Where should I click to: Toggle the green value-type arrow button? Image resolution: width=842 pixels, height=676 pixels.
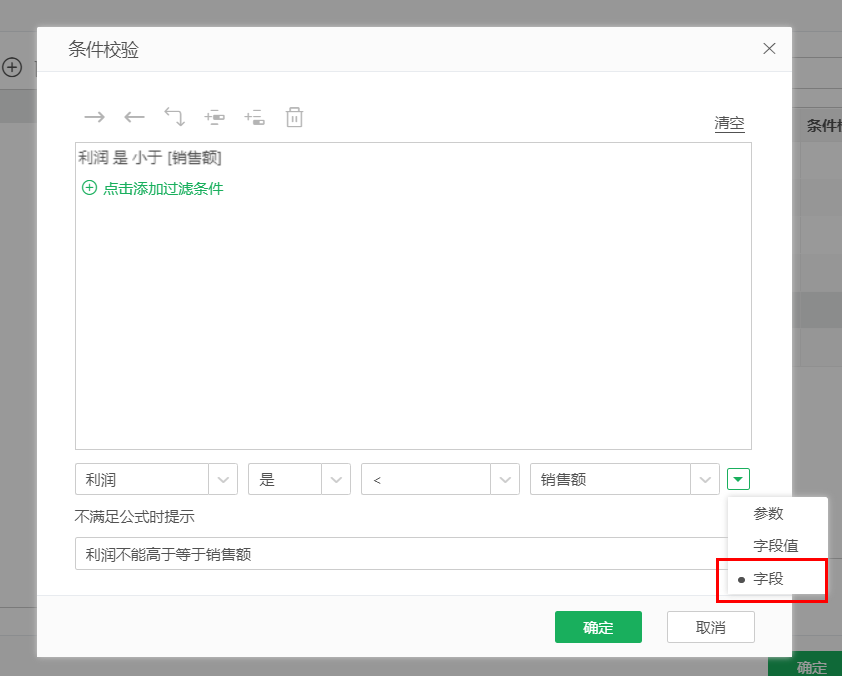tap(737, 480)
